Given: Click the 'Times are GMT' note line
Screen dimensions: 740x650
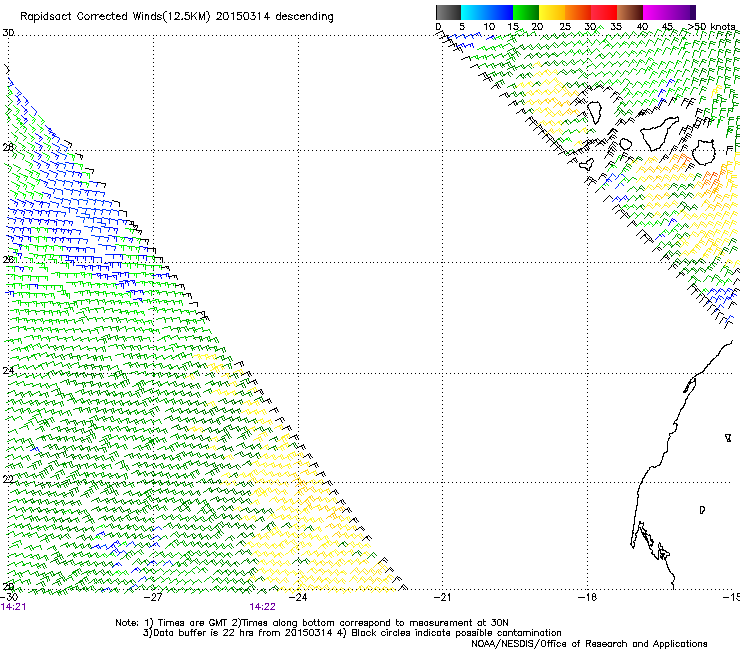Looking at the screenshot, I should coord(312,623).
